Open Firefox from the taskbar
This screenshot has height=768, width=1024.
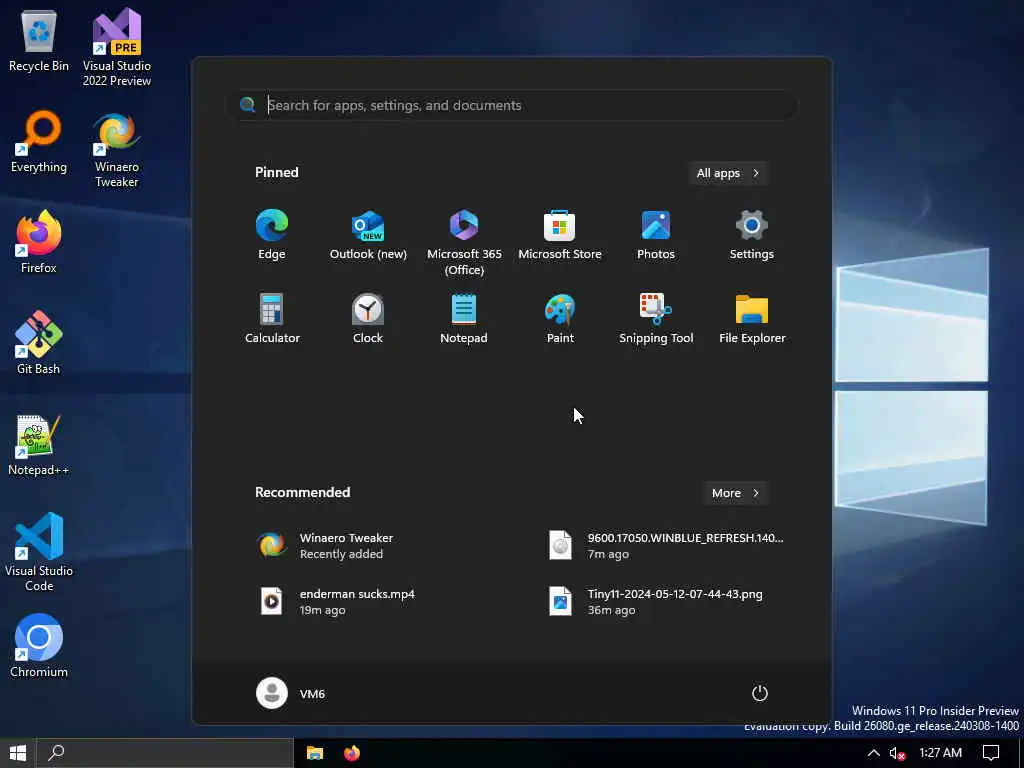coord(352,753)
